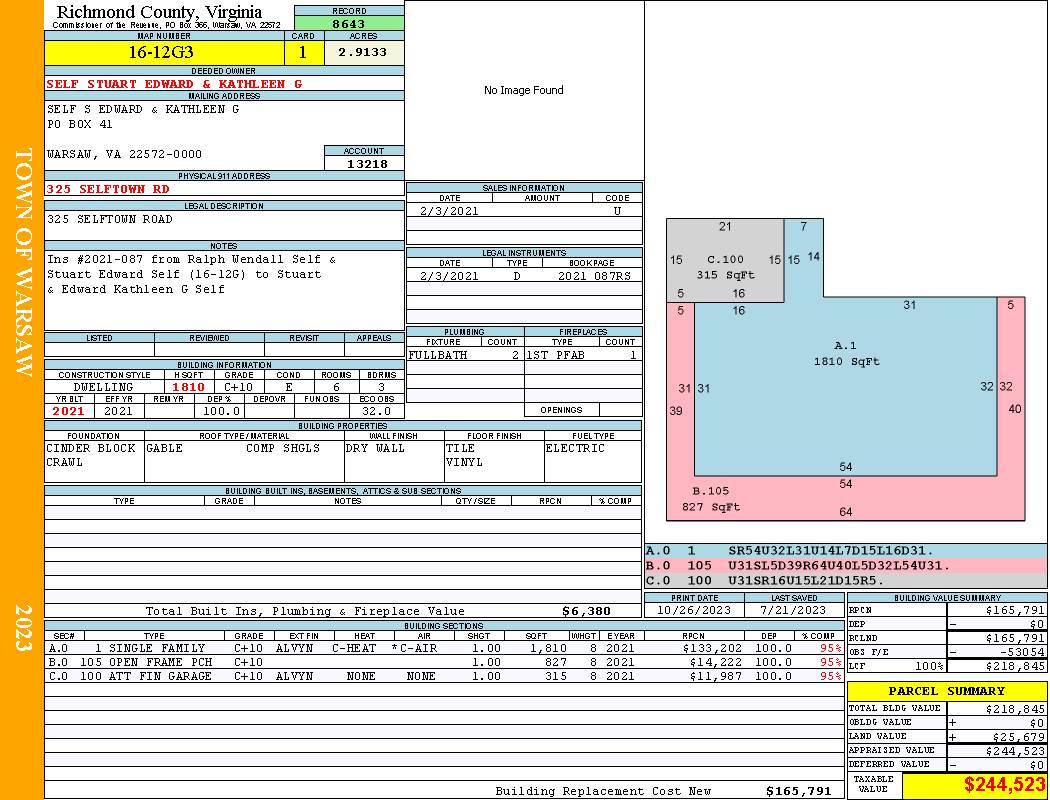Click the TOWN OF WARSAW sidebar label
1050x800 pixels.
coord(23,262)
